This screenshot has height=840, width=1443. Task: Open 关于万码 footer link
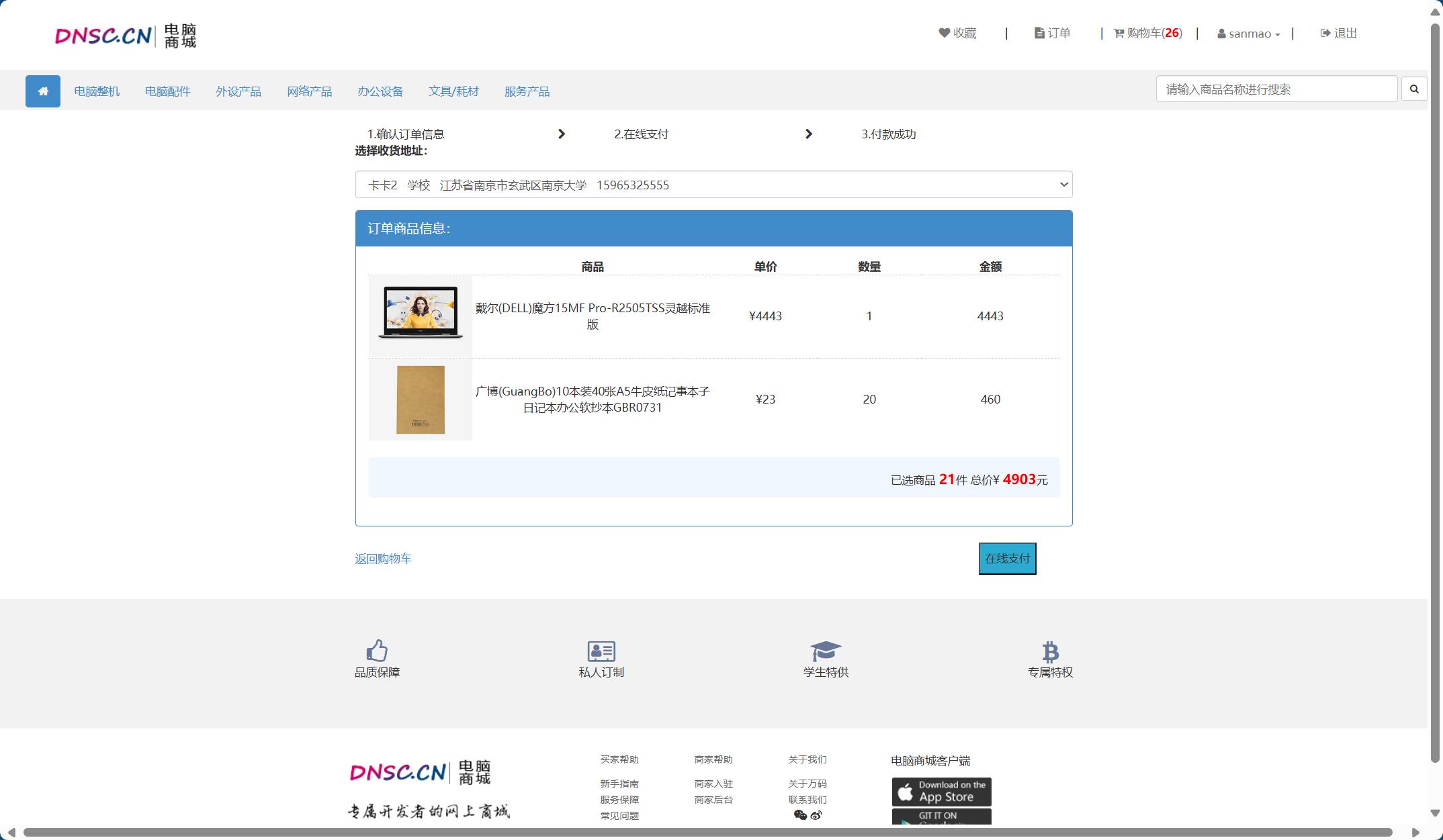coord(807,784)
